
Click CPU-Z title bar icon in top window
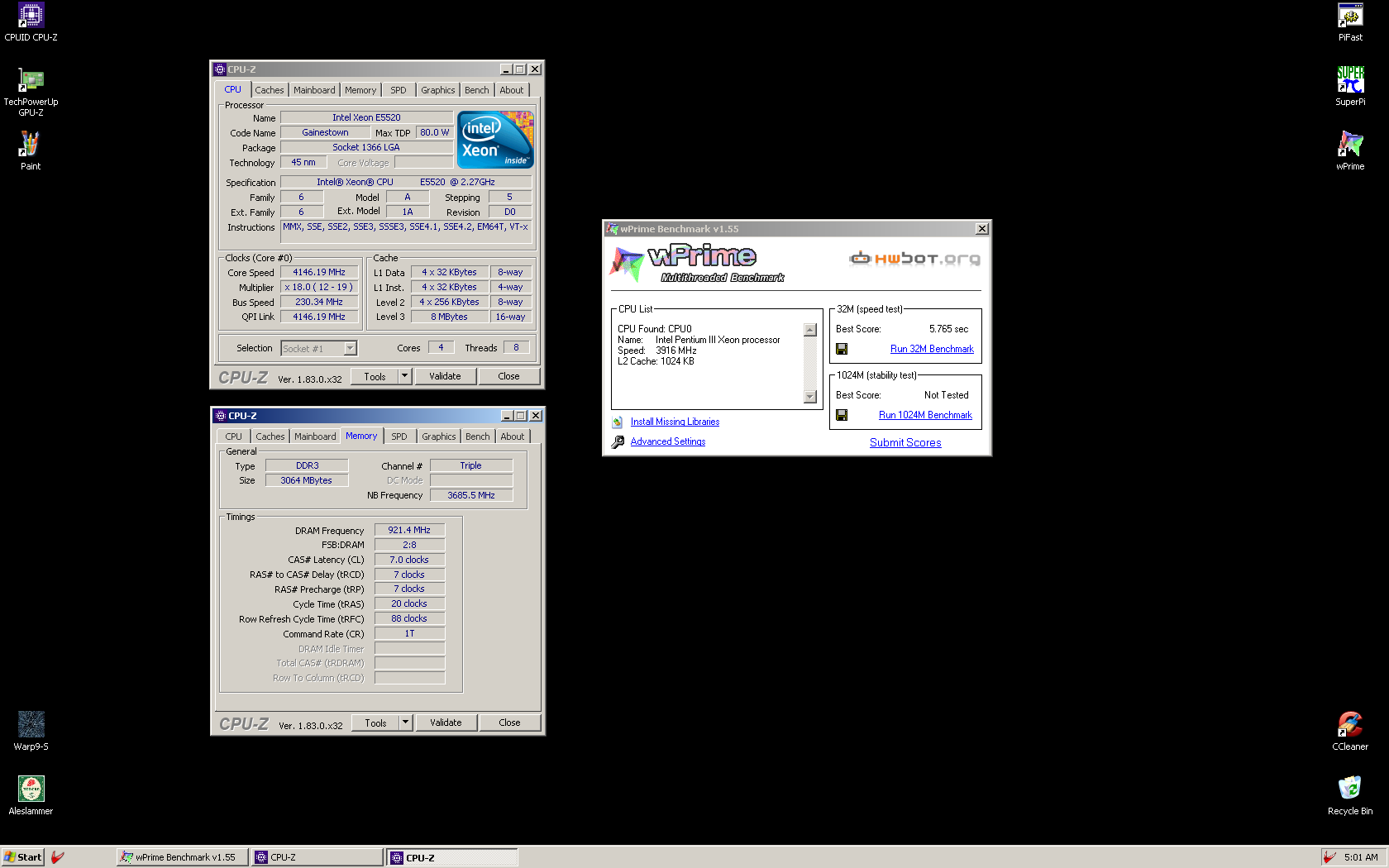[220, 69]
